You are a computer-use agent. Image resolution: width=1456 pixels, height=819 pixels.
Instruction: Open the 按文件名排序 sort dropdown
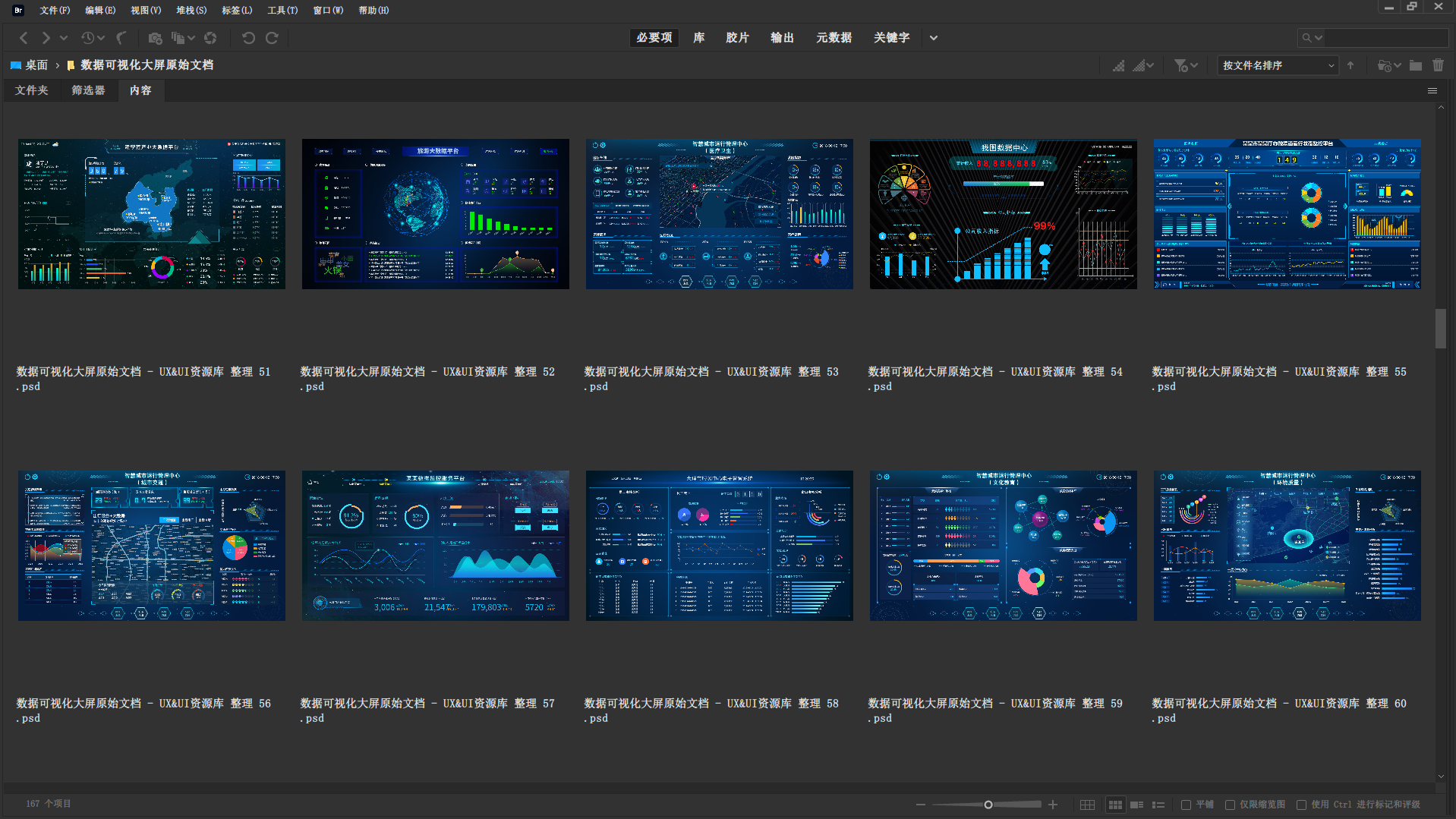coord(1278,65)
